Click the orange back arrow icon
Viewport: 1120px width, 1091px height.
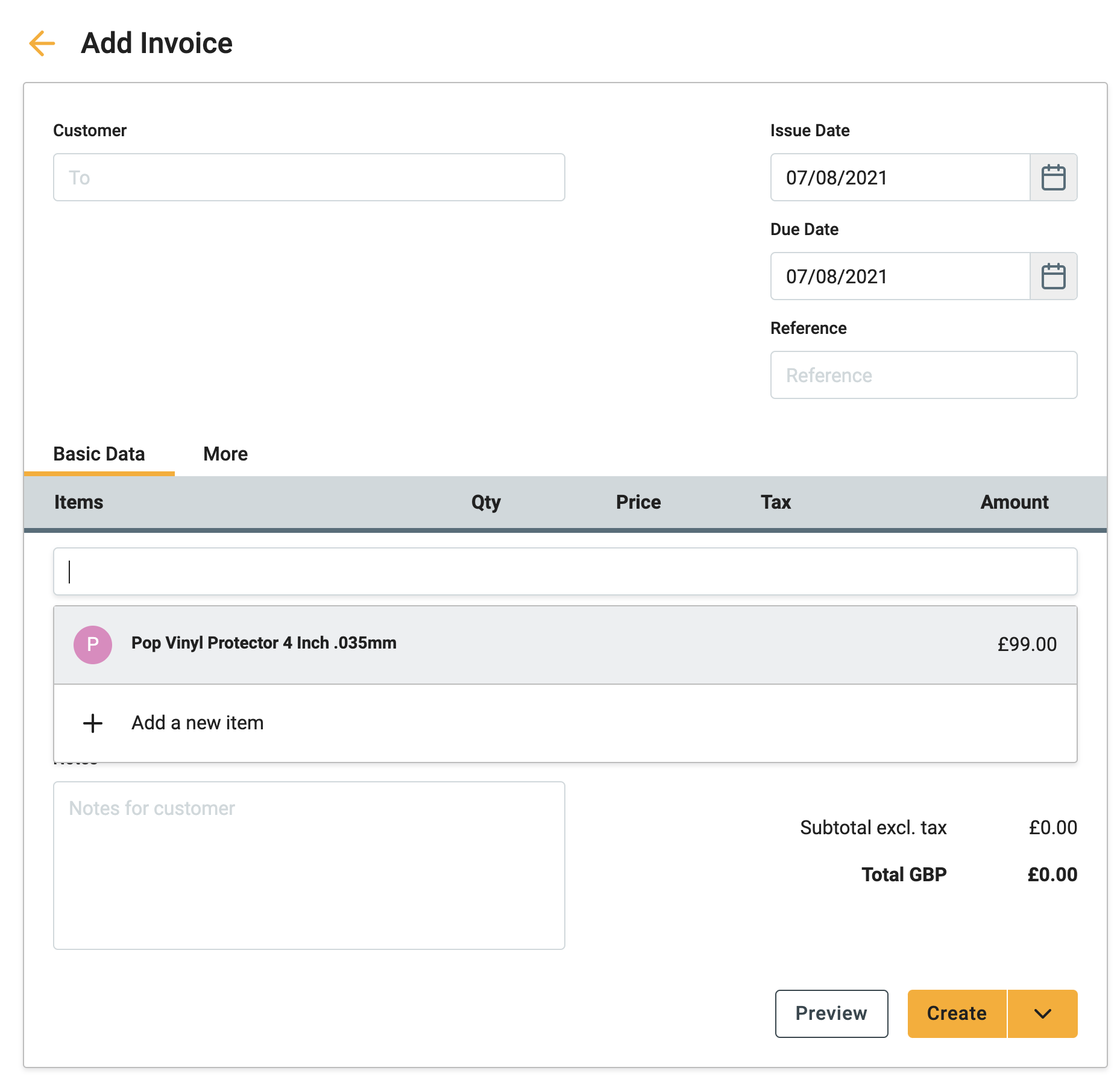click(x=42, y=43)
